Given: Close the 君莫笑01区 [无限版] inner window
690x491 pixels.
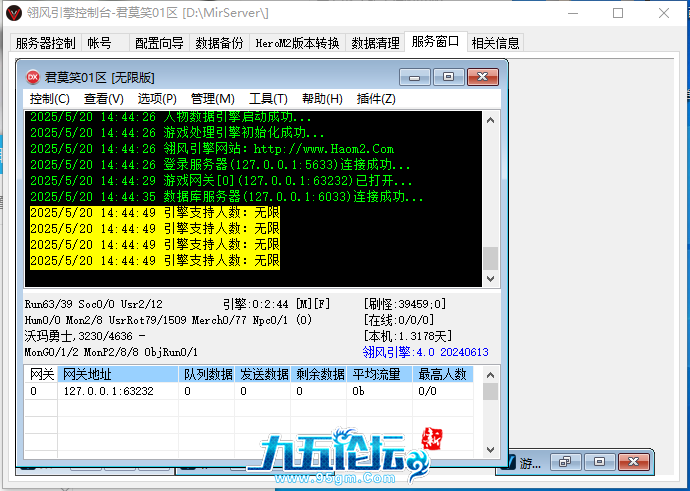Looking at the screenshot, I should [483, 77].
